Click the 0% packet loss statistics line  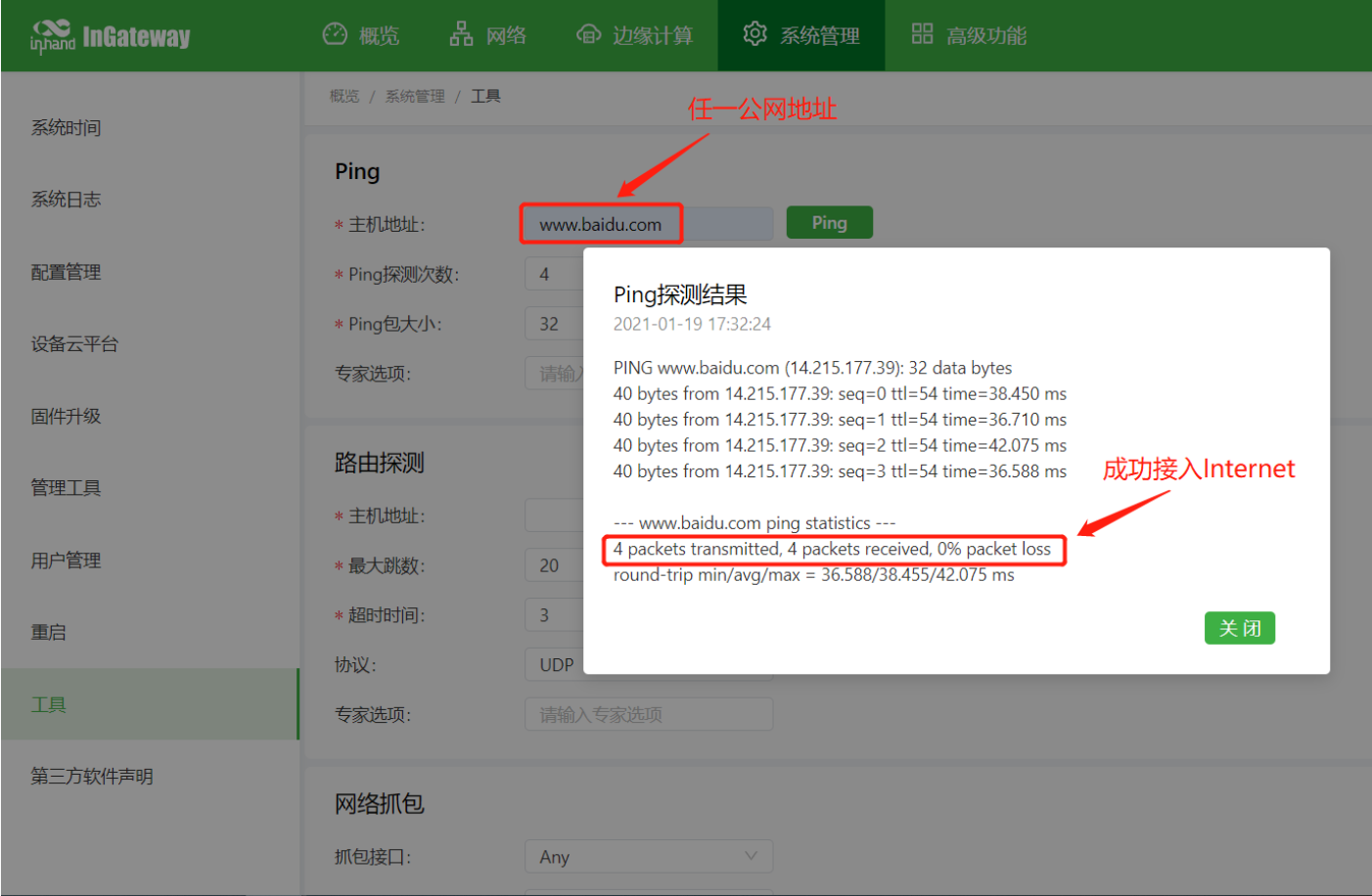(832, 549)
